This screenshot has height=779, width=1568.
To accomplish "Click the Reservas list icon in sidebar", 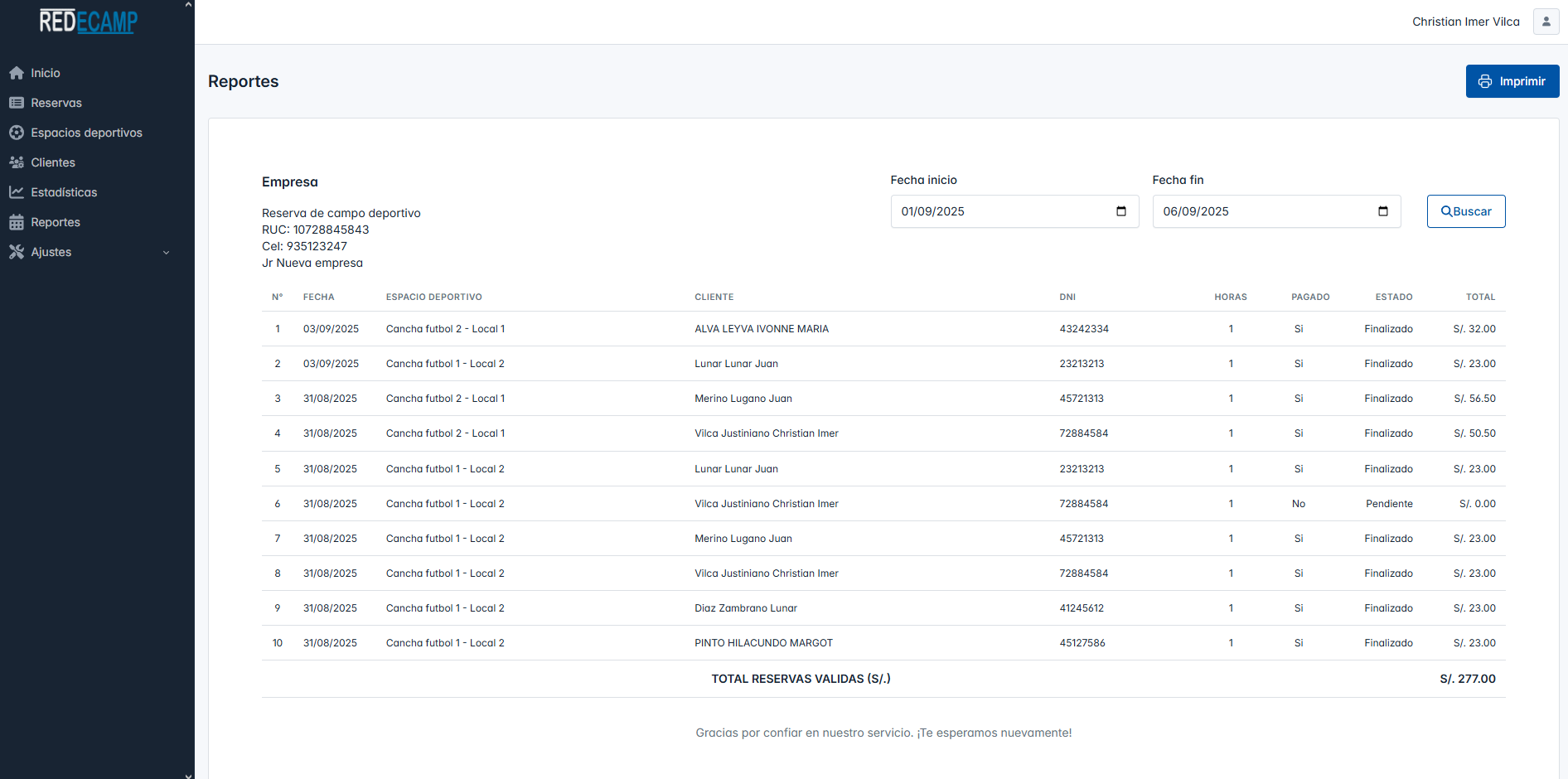I will click(17, 103).
